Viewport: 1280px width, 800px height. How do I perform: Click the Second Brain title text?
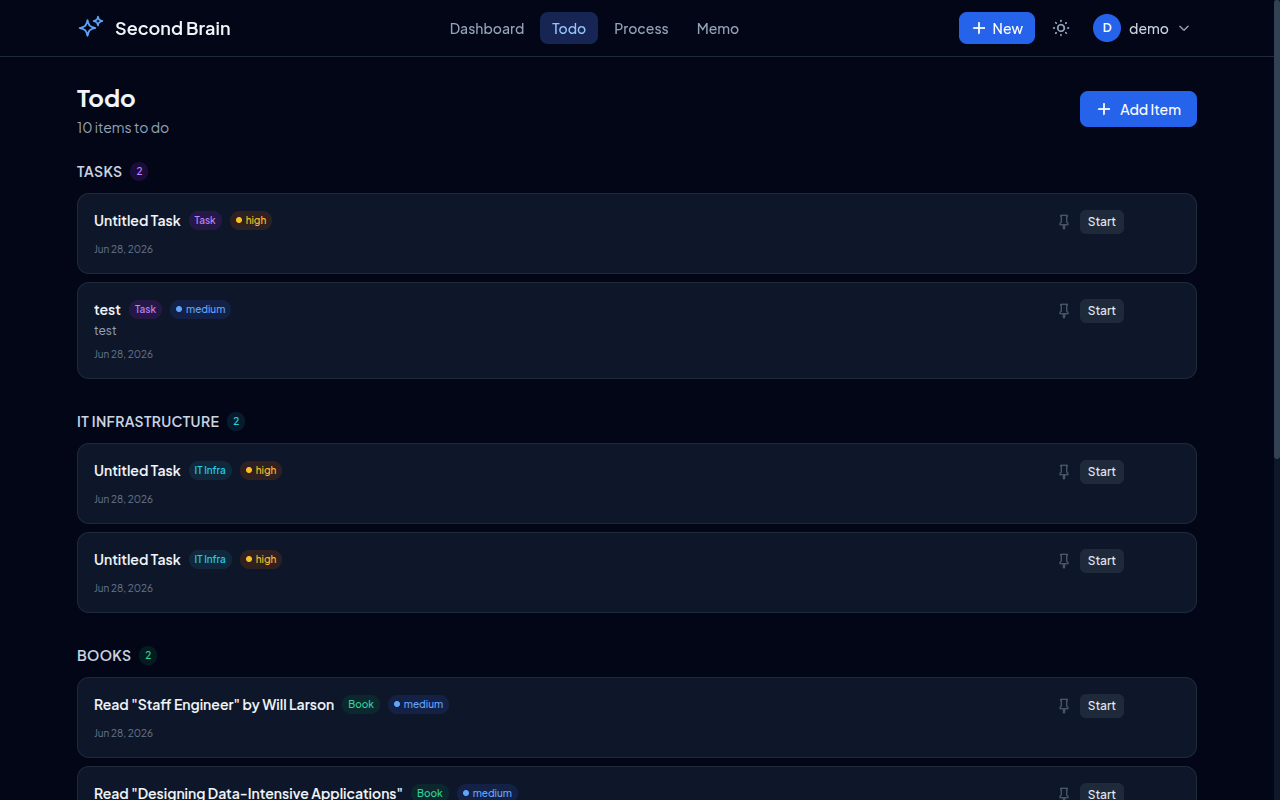coord(173,28)
